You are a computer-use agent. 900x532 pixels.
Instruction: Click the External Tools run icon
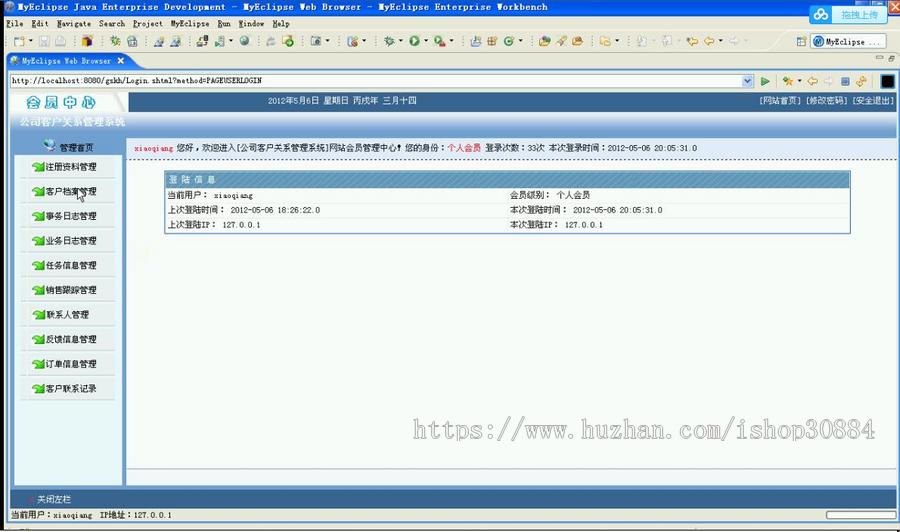pyautogui.click(x=440, y=41)
